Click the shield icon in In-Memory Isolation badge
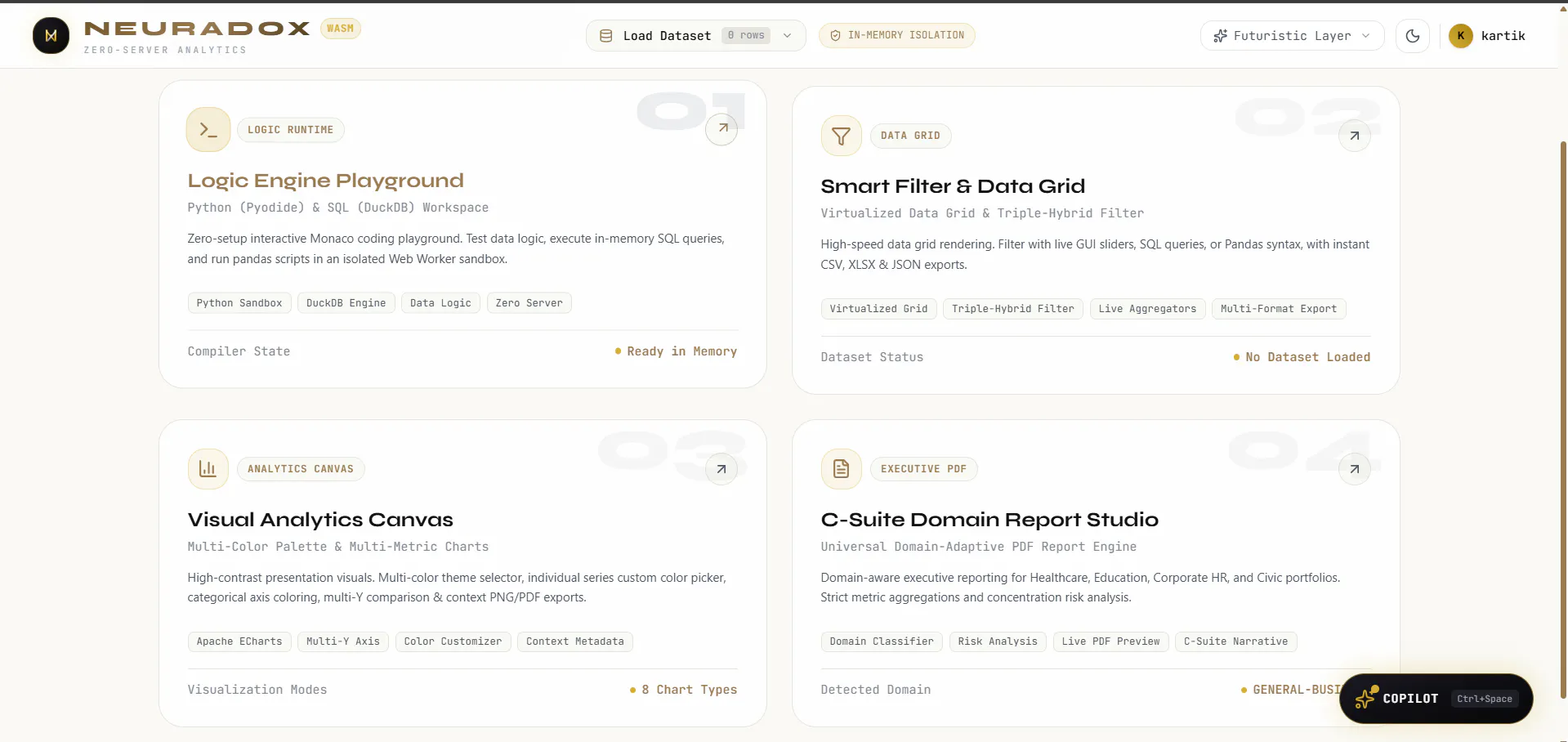The width and height of the screenshot is (1568, 742). [x=835, y=35]
